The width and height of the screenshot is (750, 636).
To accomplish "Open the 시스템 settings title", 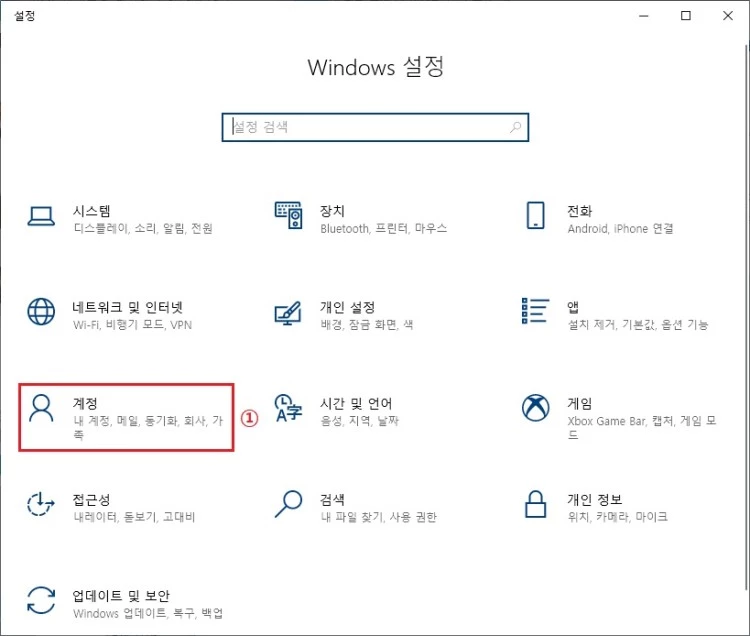I will (92, 211).
